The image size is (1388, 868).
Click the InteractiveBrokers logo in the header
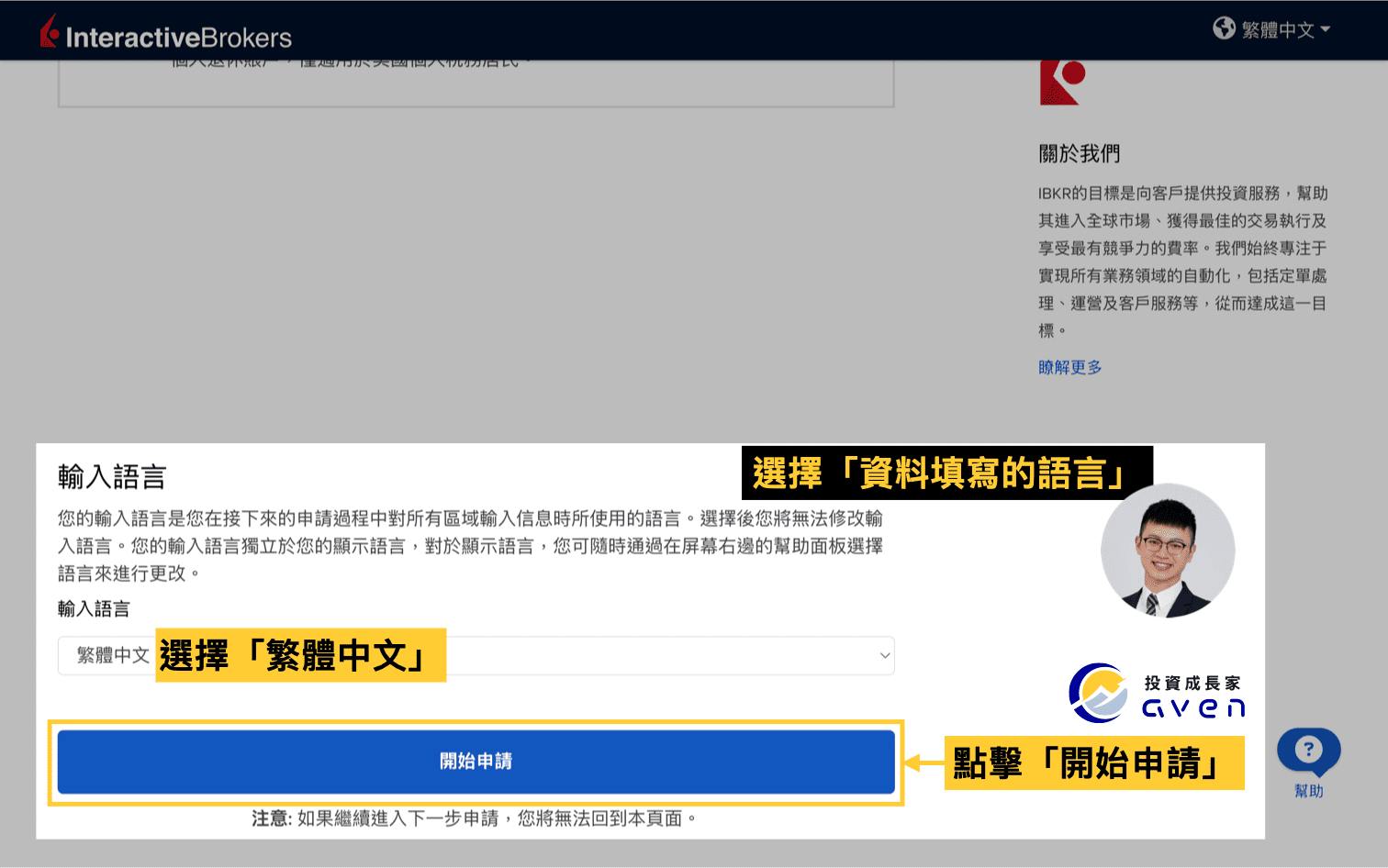click(x=165, y=30)
